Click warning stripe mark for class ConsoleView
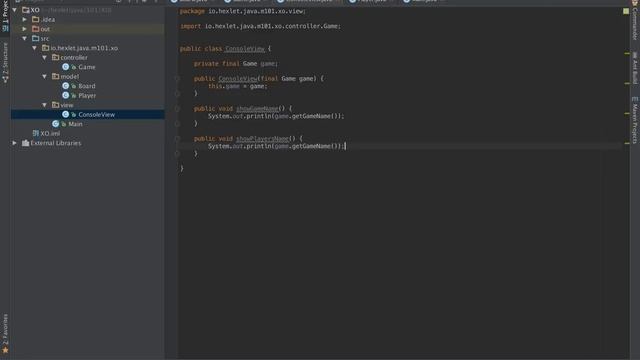Screen dimensions: 640x360 [627, 53]
